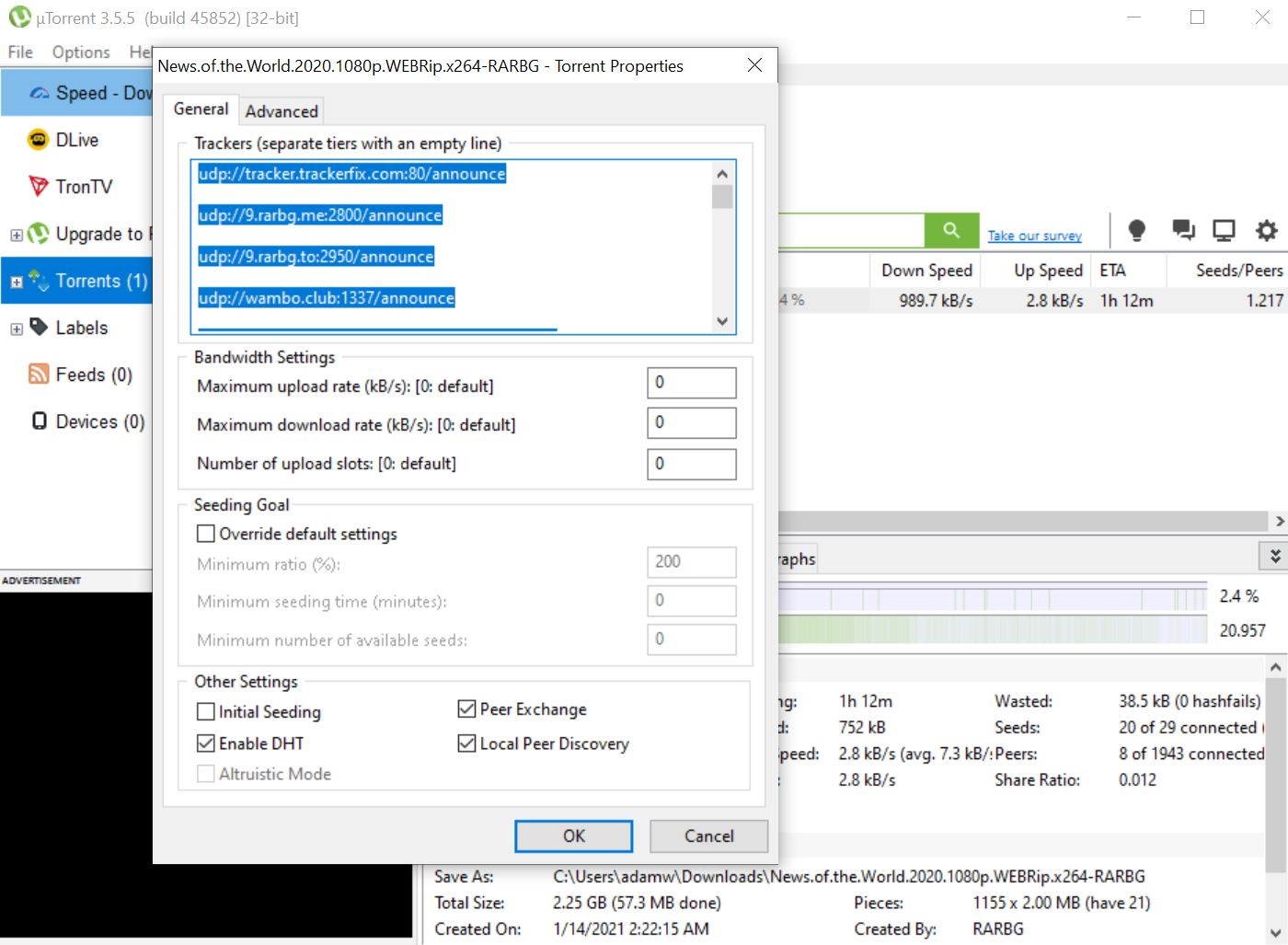Click the search input field
This screenshot has height=945, width=1288.
851,230
